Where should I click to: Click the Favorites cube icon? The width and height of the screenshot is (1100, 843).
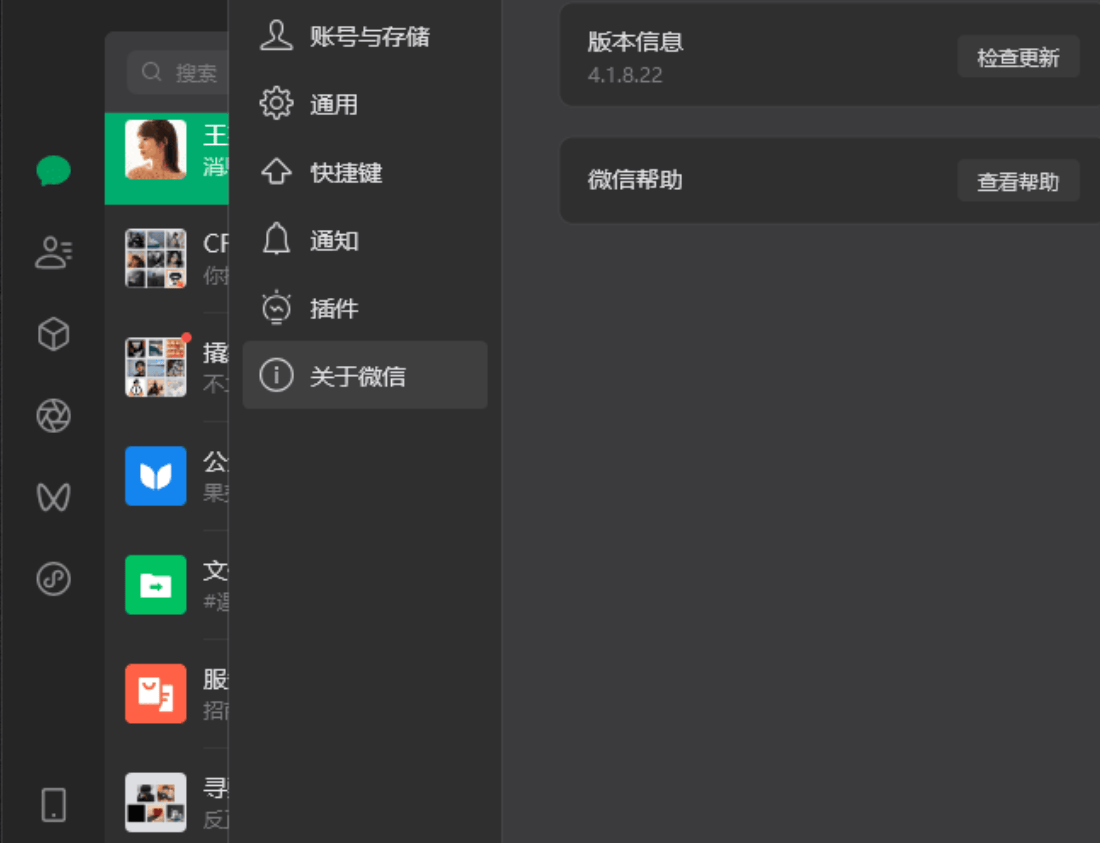[x=53, y=334]
